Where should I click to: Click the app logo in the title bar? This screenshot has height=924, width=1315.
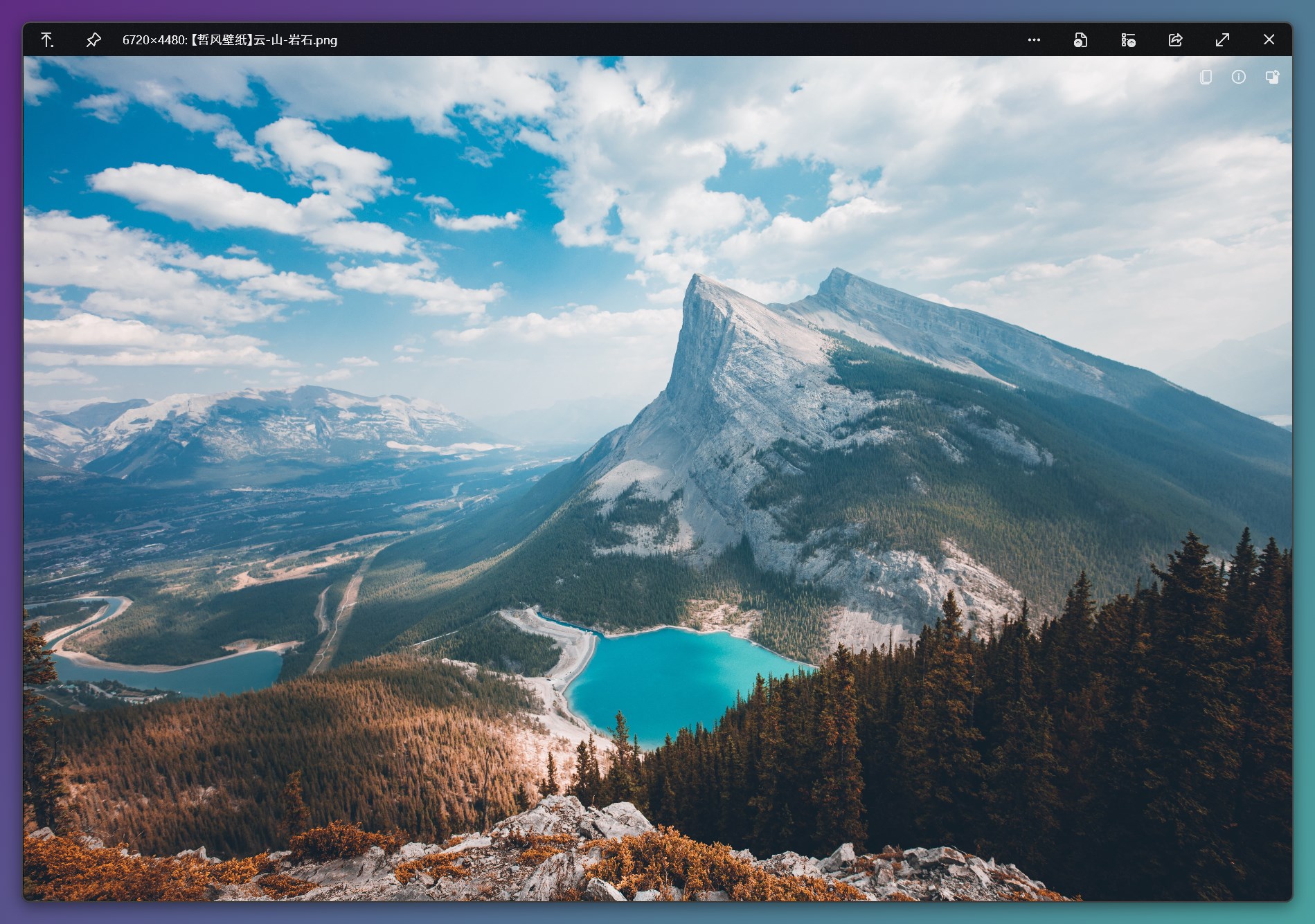(x=46, y=39)
